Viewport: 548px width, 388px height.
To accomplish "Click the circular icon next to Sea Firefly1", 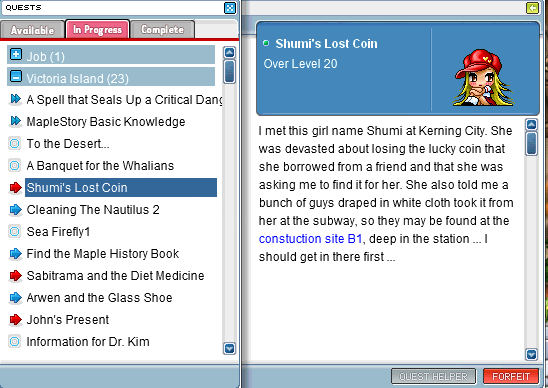I will click(15, 231).
